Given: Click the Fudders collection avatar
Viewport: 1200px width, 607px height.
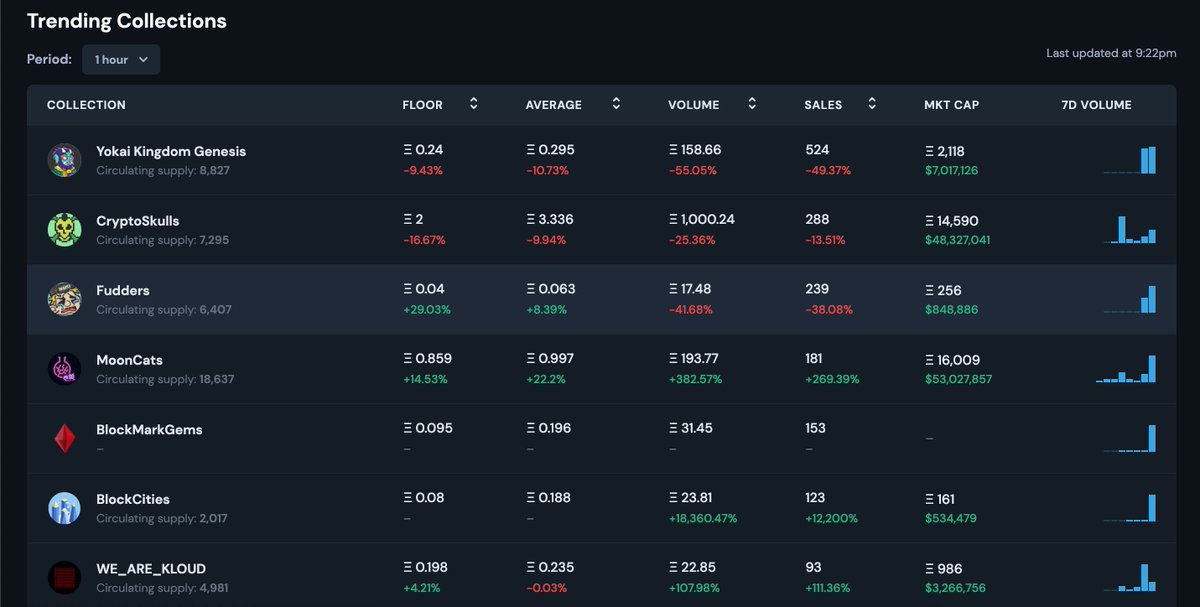Looking at the screenshot, I should pos(64,299).
